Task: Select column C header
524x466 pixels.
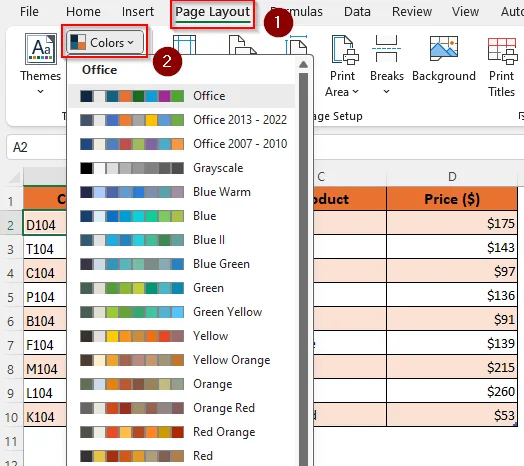Action: pos(350,177)
